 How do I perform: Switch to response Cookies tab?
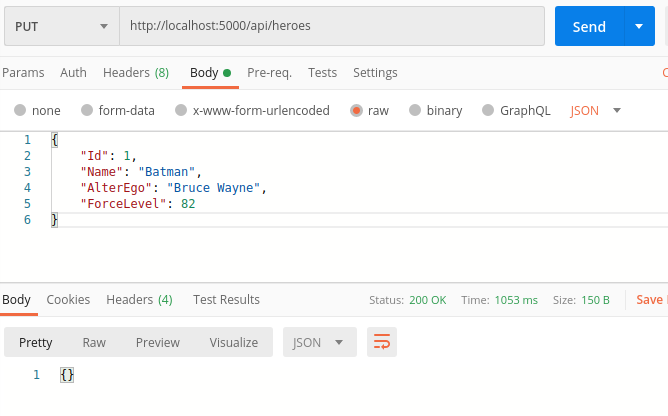pos(68,300)
